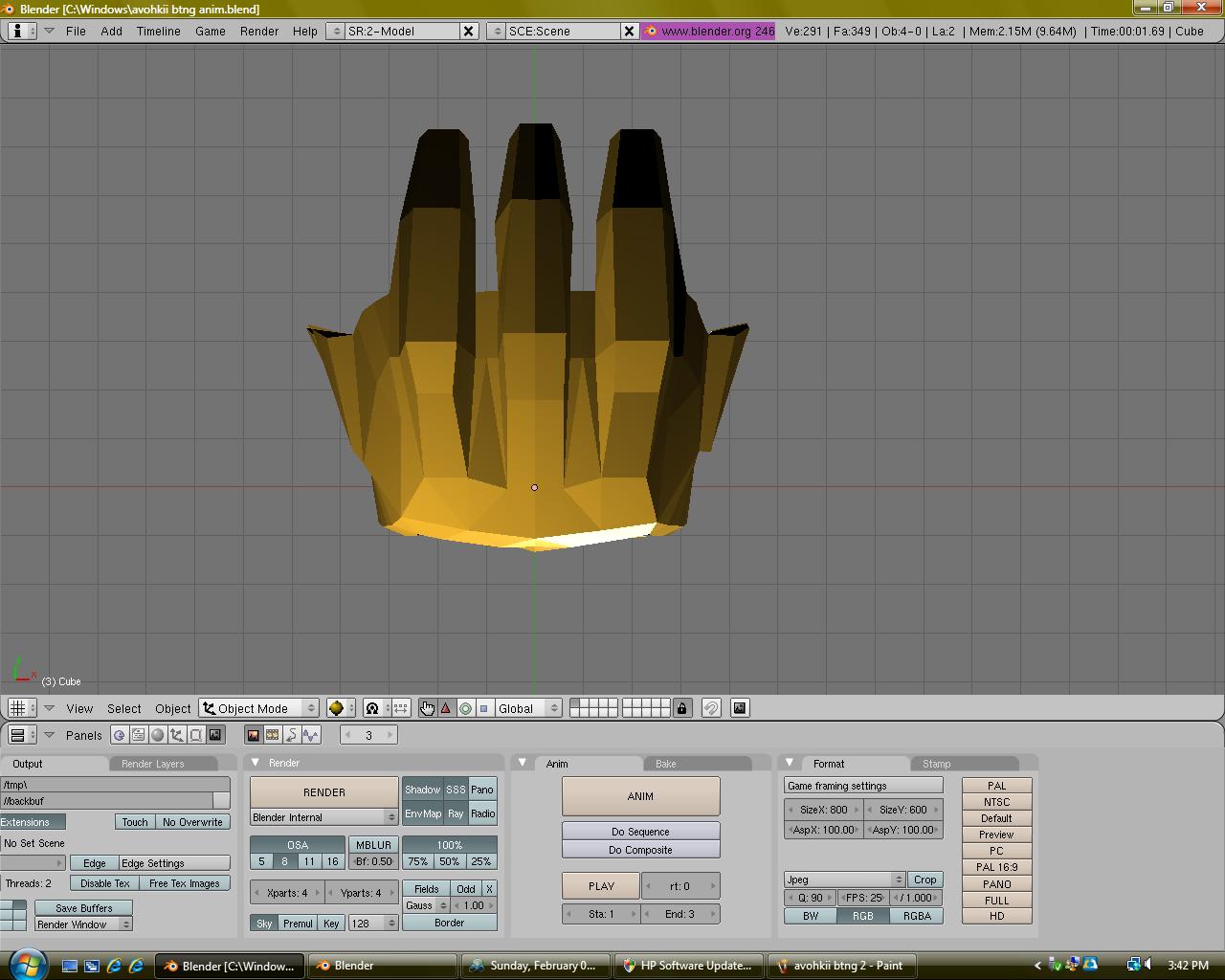
Task: Click the Q: 90 quality slider
Action: click(810, 898)
